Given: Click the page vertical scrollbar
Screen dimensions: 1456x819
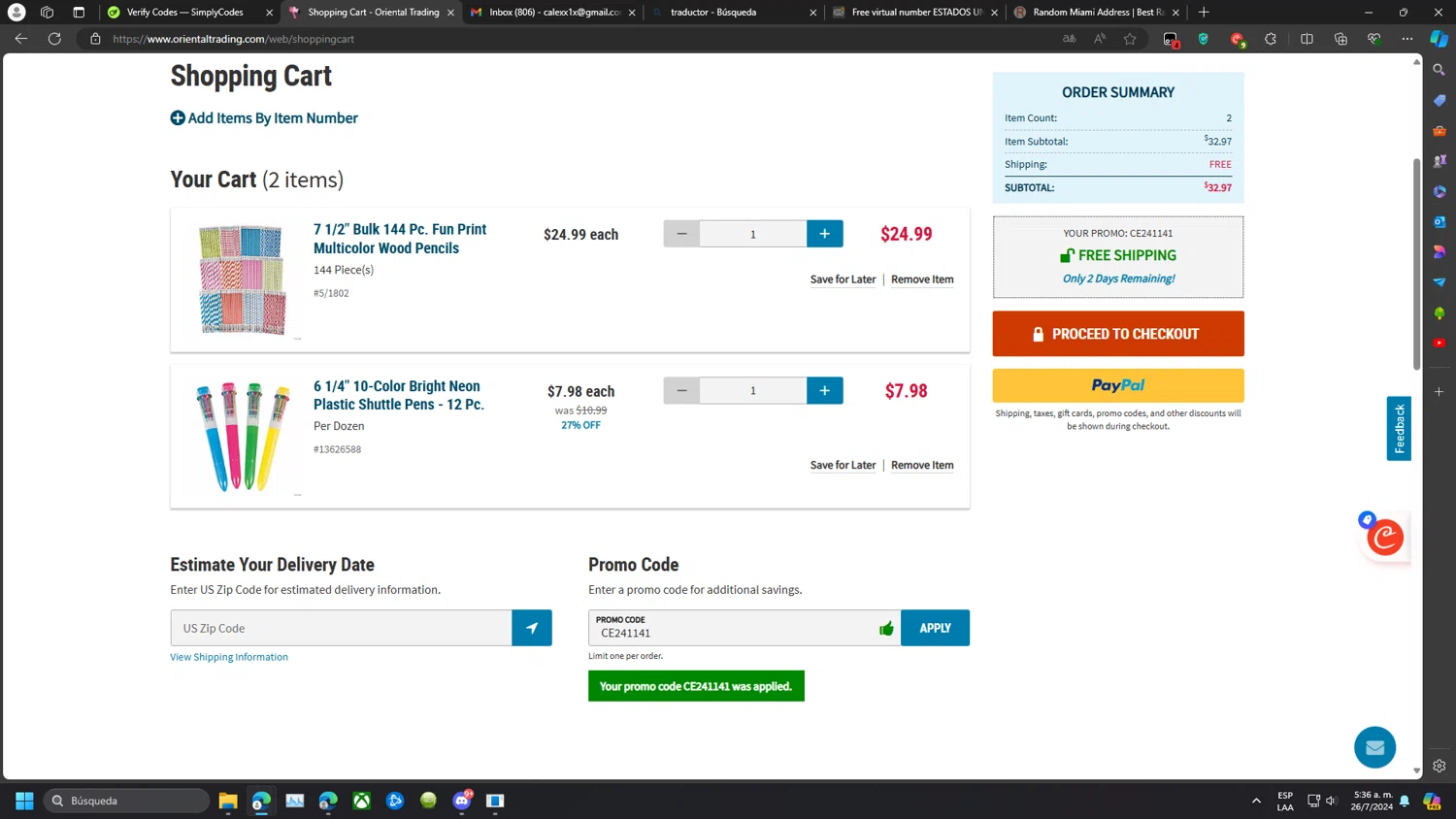Looking at the screenshot, I should point(1416,262).
